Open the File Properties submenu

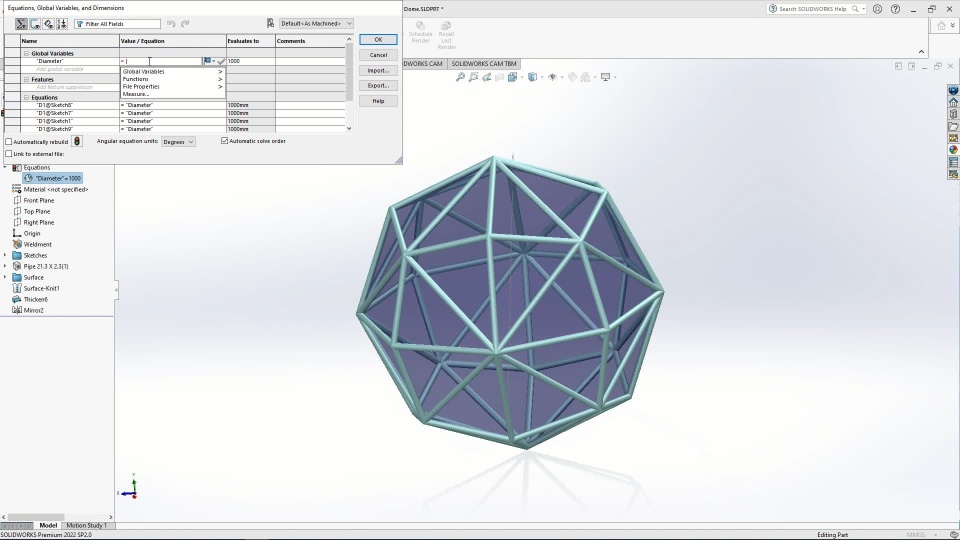(x=172, y=86)
